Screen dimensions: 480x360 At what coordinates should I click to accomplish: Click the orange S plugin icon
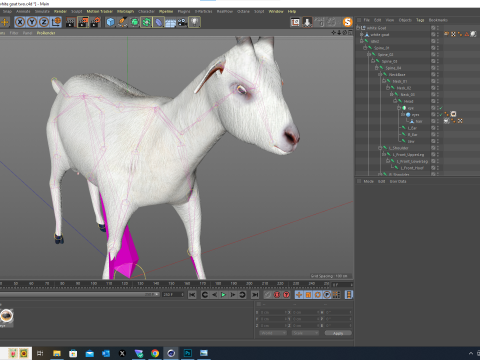[x=347, y=22]
